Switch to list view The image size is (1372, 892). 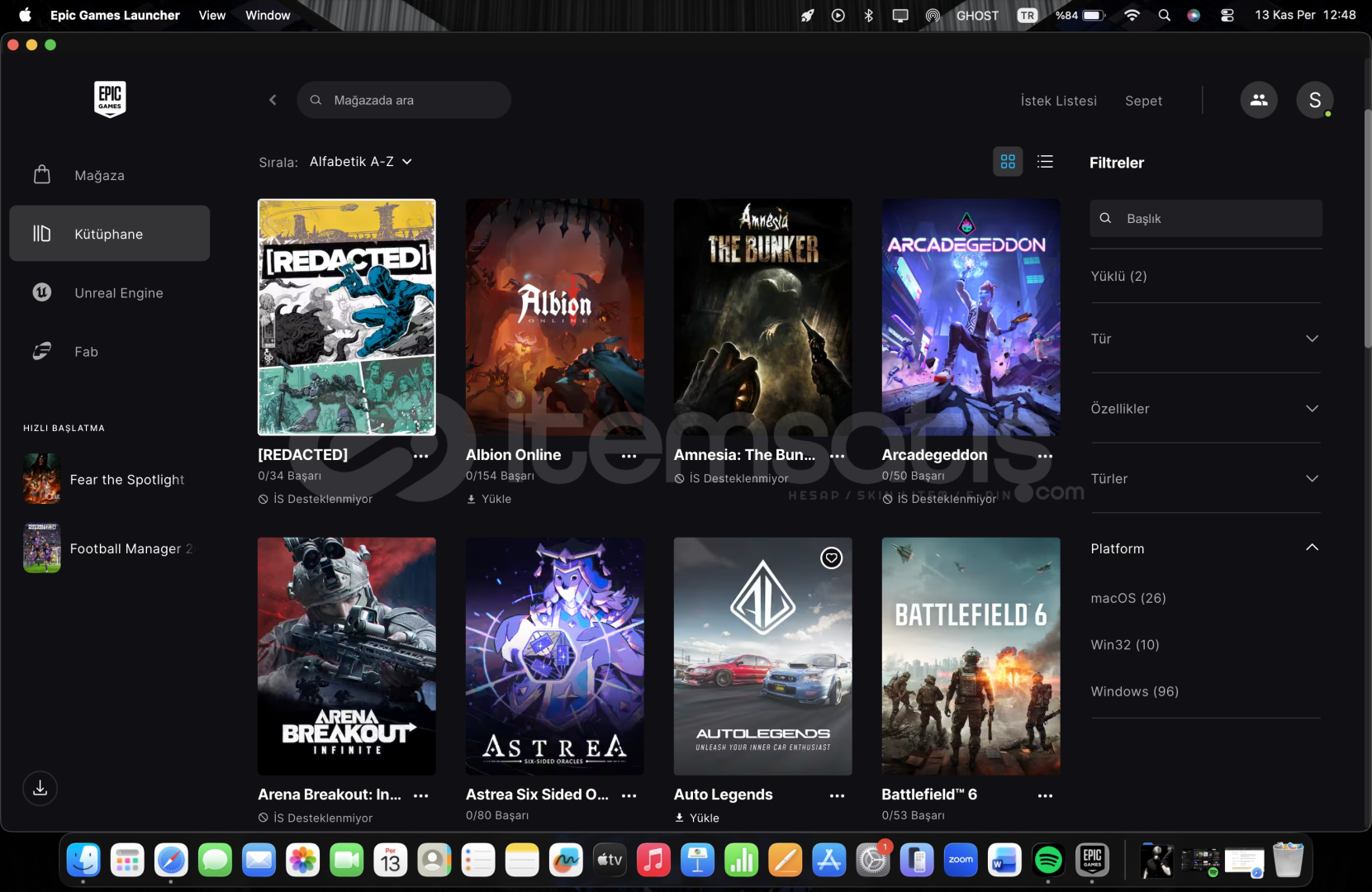point(1045,162)
